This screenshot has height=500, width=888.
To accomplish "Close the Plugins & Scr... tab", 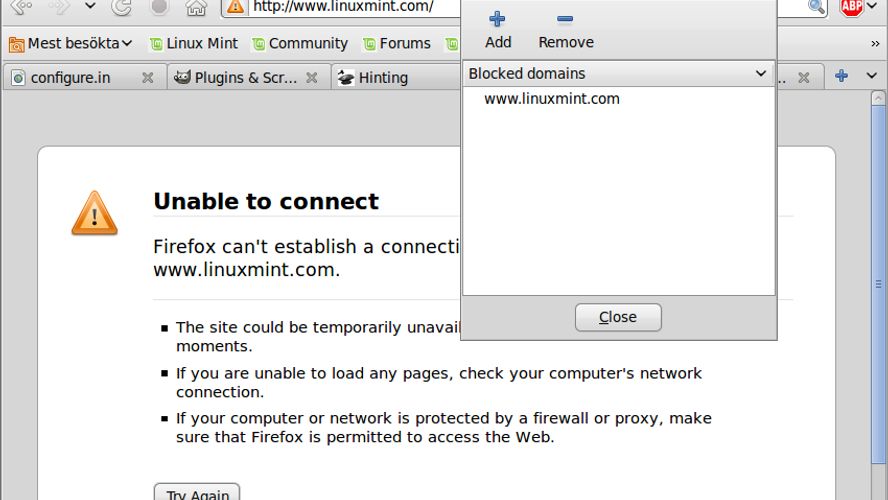I will tap(312, 77).
